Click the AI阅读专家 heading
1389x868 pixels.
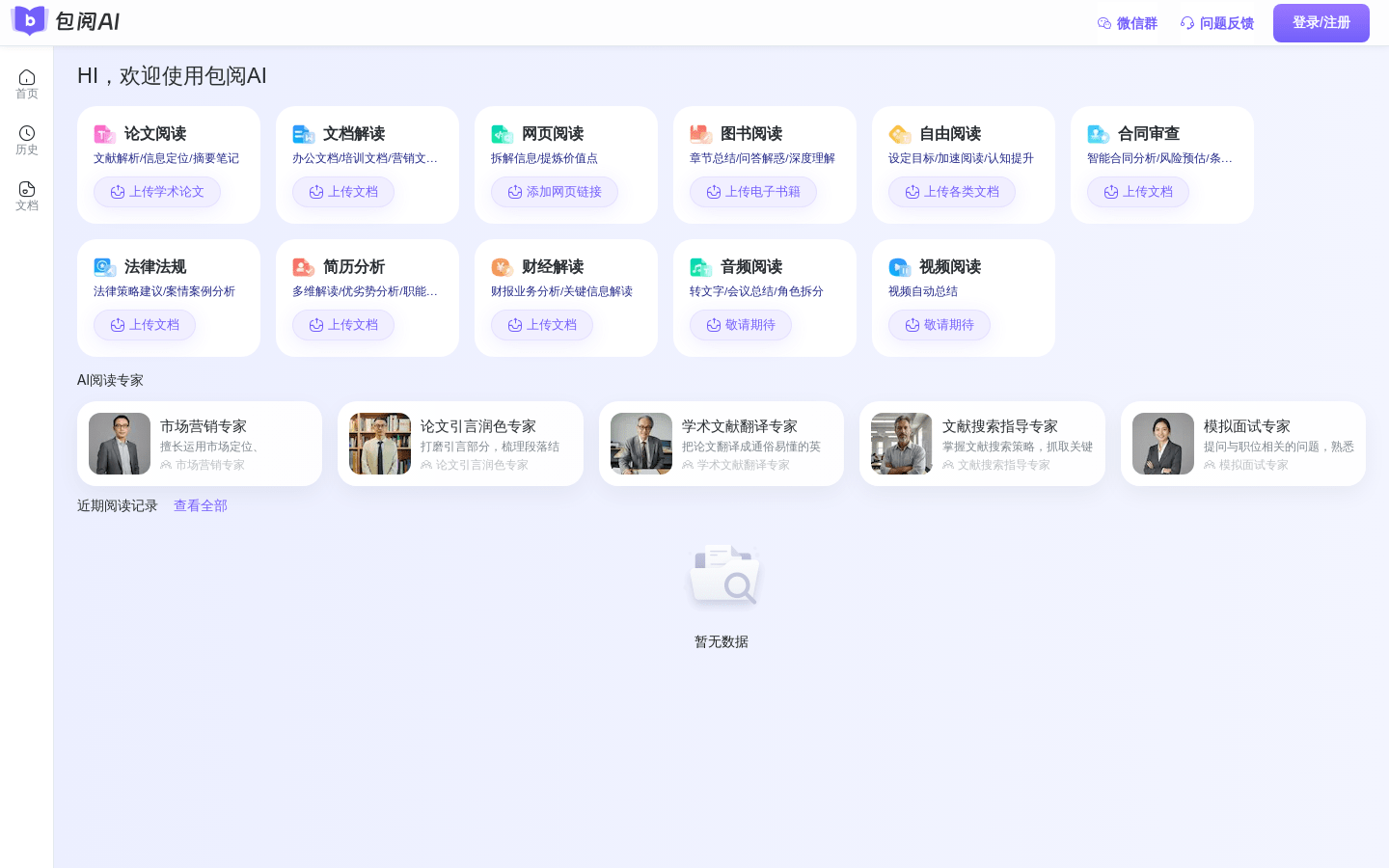tap(110, 380)
